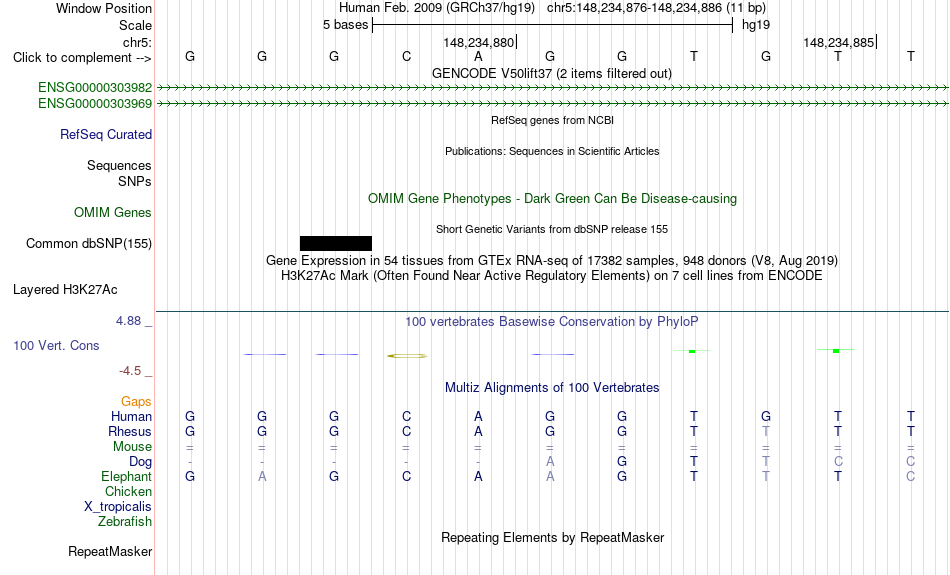Click the '5 bases' scale bar label

coord(345,25)
